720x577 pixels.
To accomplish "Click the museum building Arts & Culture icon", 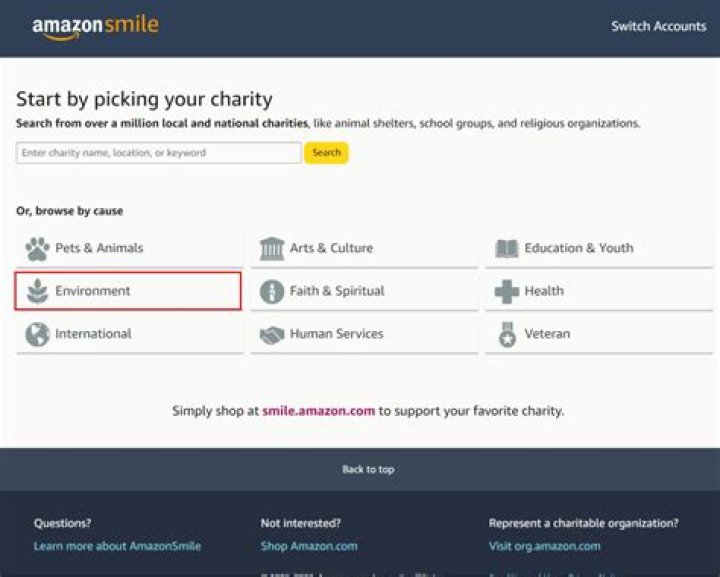I will click(x=271, y=249).
